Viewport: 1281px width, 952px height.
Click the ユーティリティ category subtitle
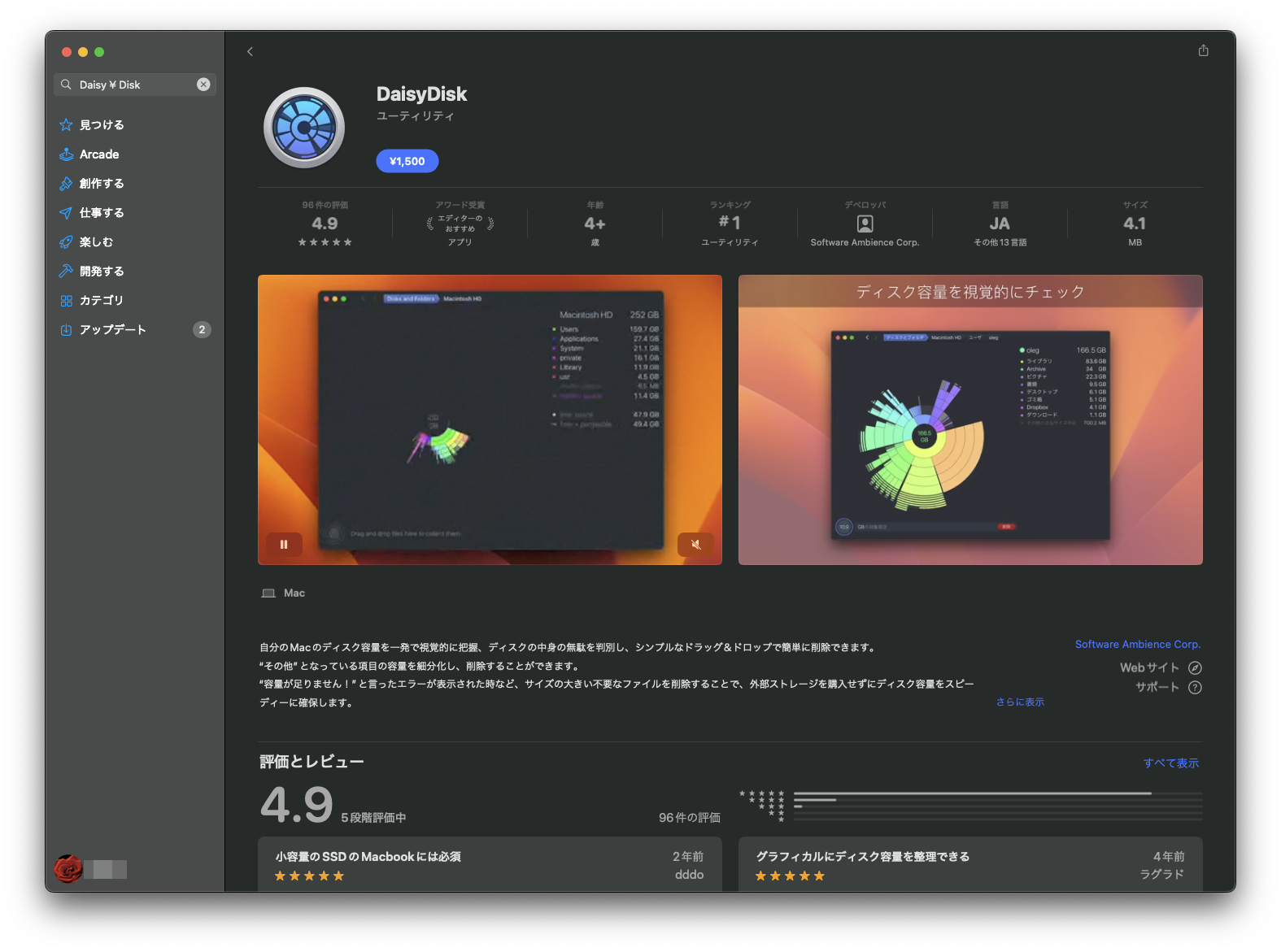[416, 116]
